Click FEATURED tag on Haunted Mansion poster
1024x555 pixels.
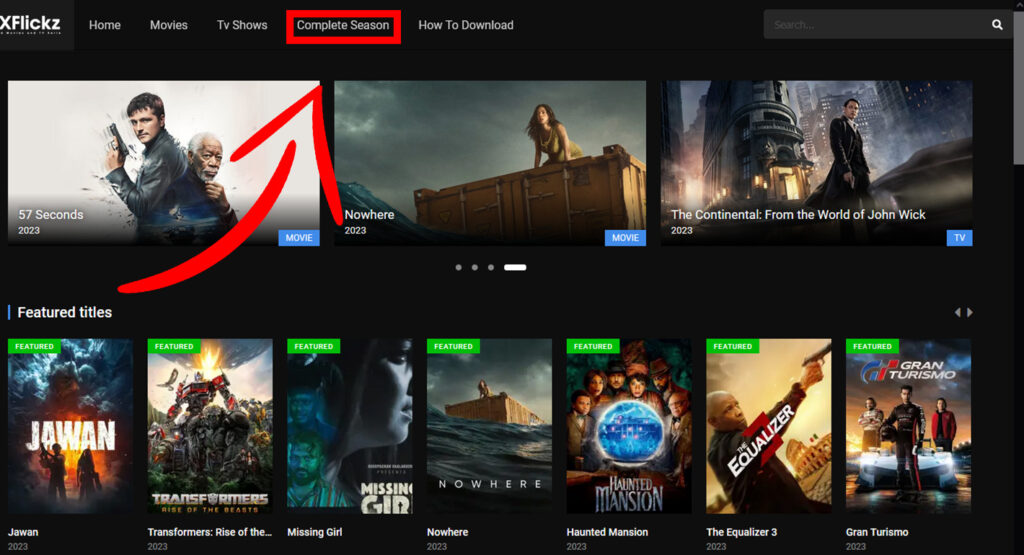point(593,346)
